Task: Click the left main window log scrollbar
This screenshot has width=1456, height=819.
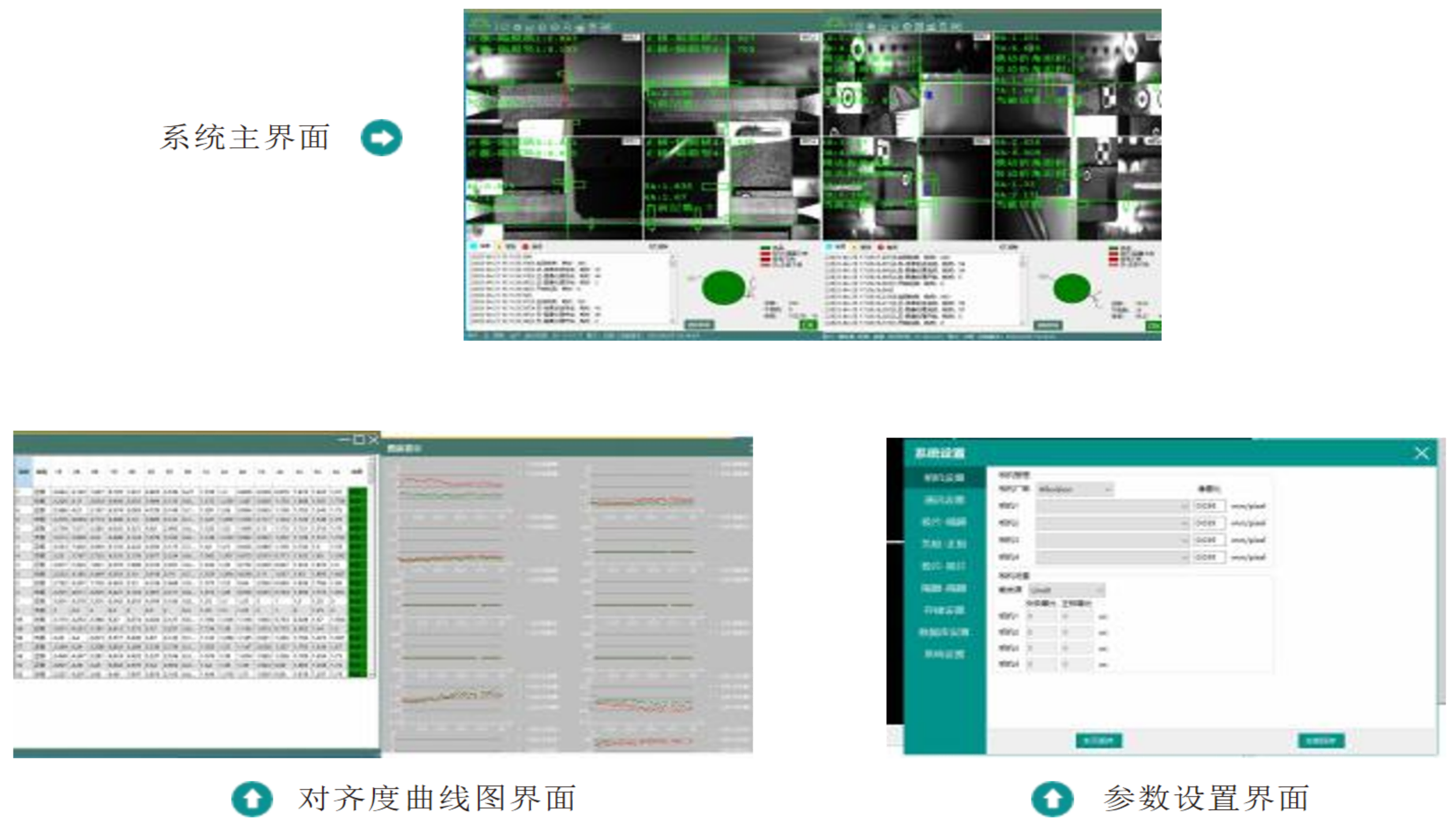Action: (x=673, y=290)
